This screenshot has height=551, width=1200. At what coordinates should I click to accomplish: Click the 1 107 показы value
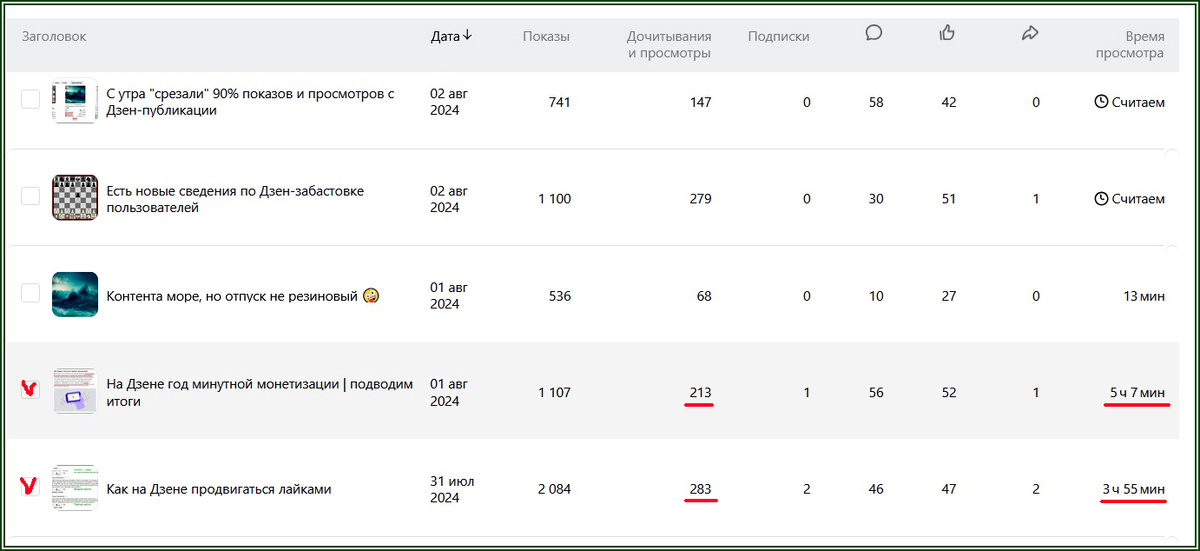click(555, 392)
